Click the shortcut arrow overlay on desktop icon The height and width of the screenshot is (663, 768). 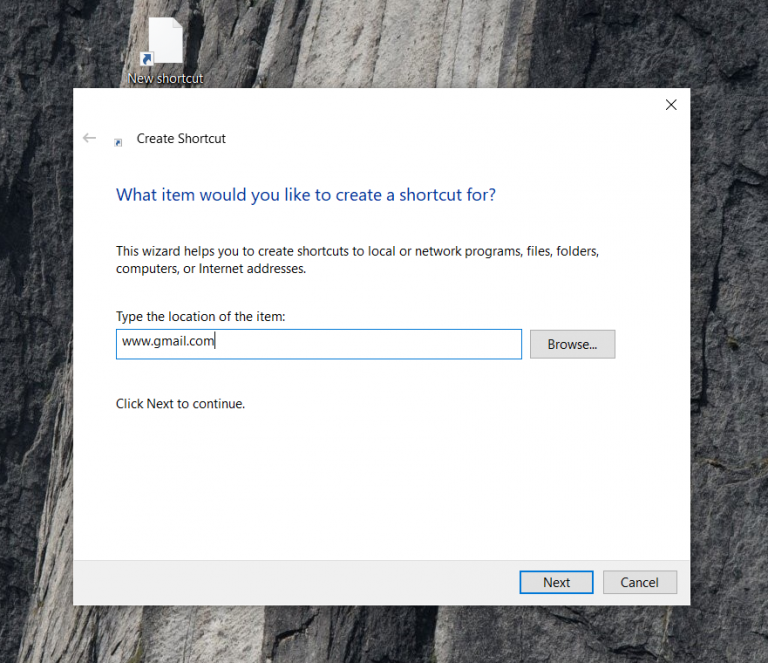(x=147, y=60)
